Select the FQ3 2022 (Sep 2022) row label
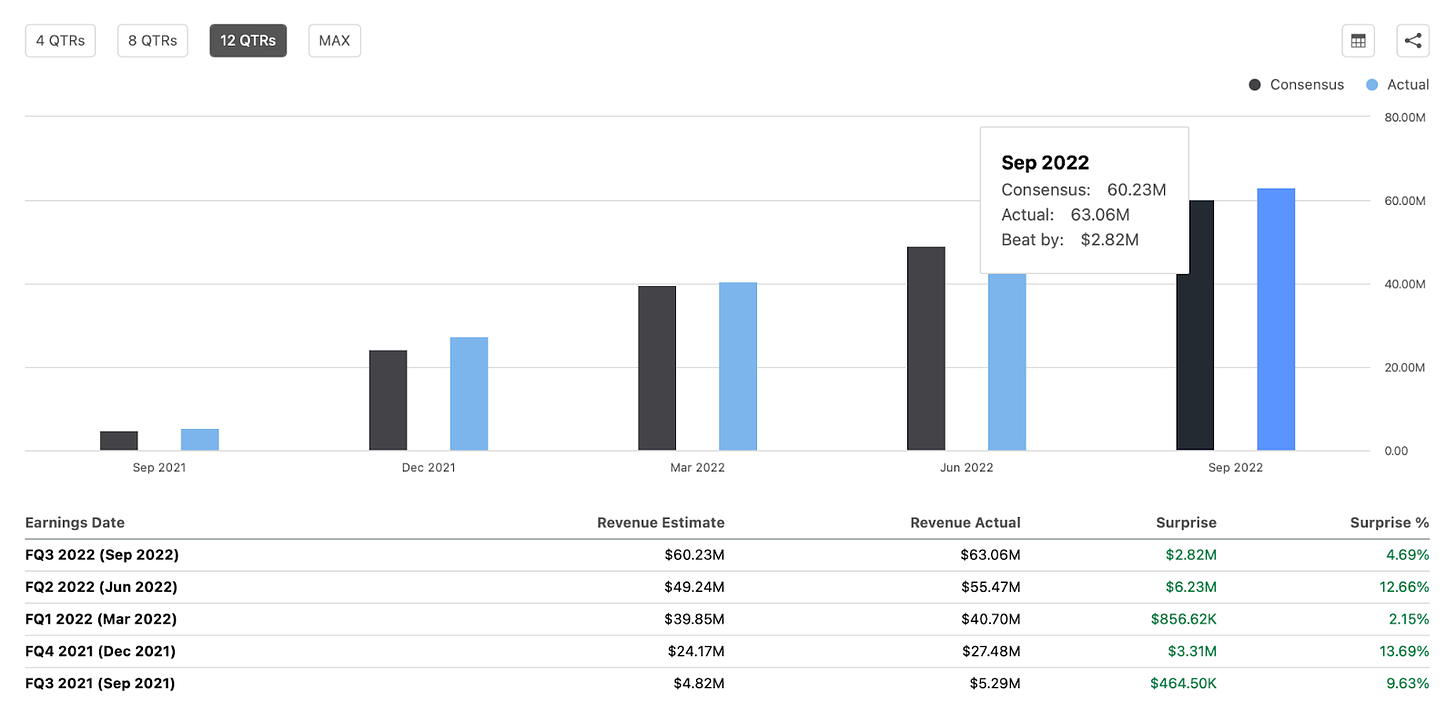This screenshot has width=1456, height=722. (x=102, y=555)
